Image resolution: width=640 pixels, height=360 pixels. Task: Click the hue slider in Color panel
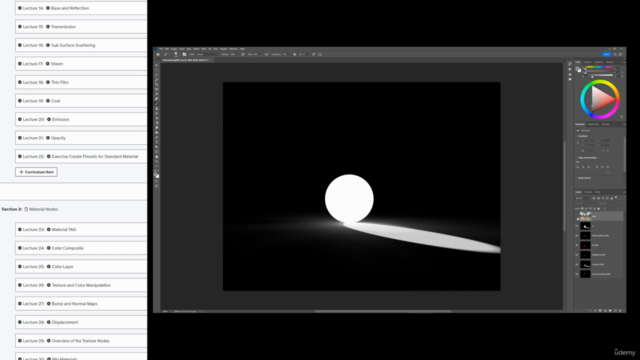tap(599, 67)
